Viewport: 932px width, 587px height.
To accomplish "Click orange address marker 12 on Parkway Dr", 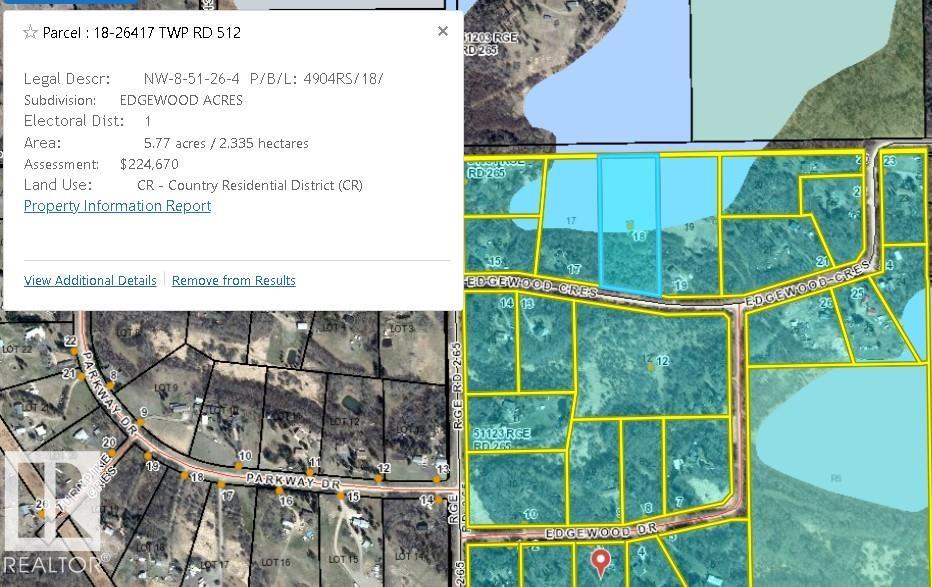I will [x=378, y=478].
